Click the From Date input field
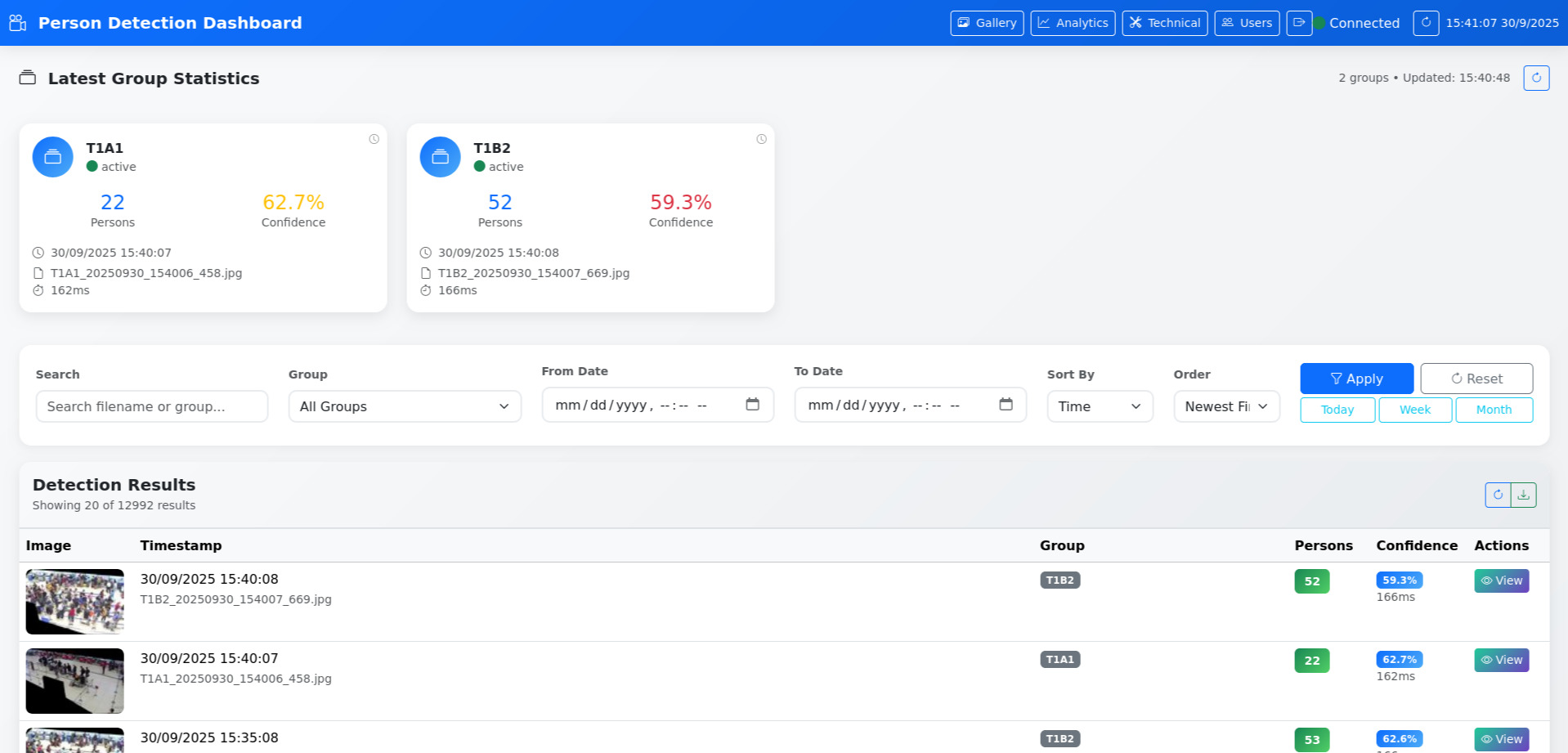The height and width of the screenshot is (753, 1568). [x=657, y=405]
